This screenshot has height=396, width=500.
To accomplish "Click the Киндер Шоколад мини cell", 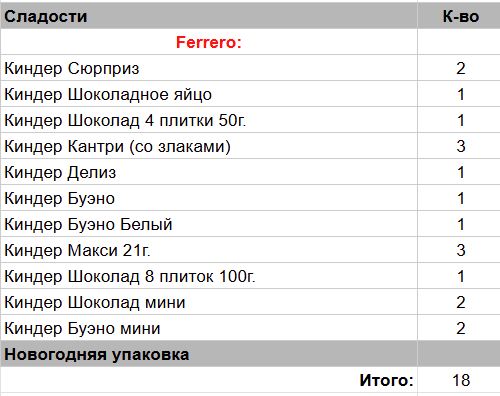I will [209, 302].
